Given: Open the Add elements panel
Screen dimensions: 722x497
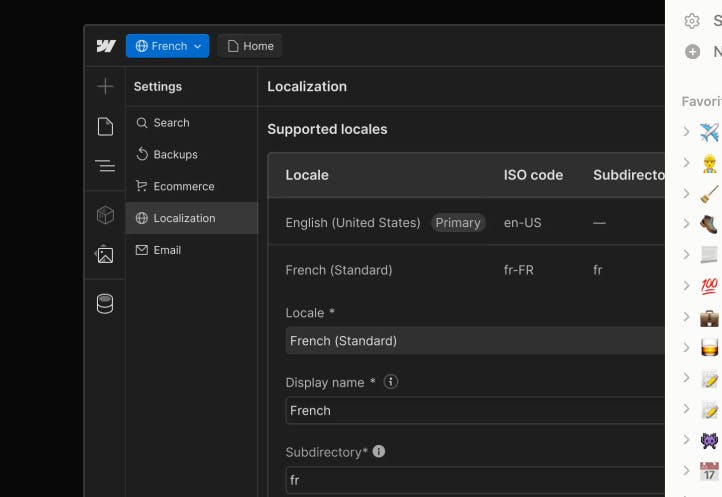Looking at the screenshot, I should [x=105, y=87].
